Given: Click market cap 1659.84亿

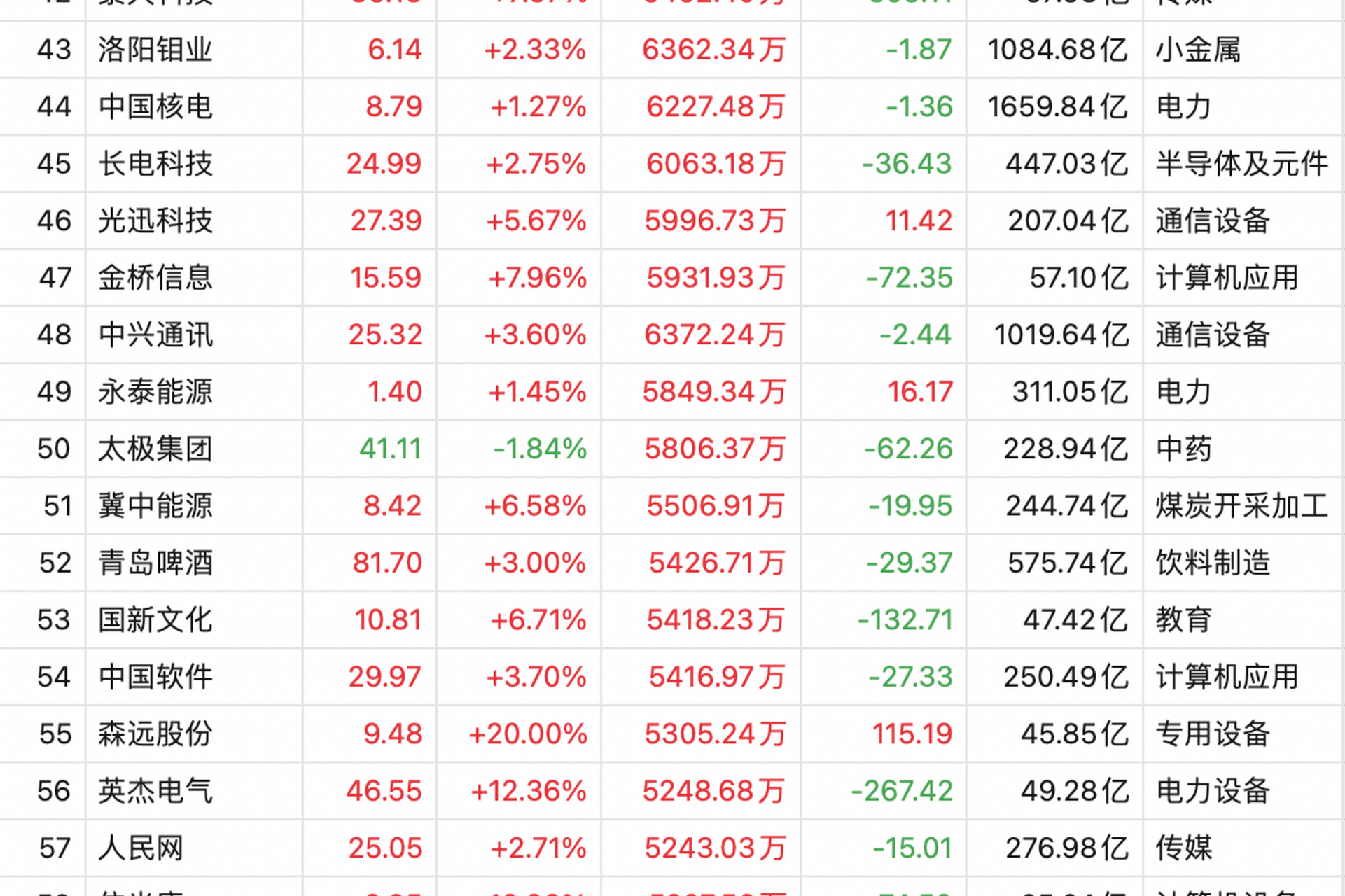Looking at the screenshot, I should [x=1058, y=106].
